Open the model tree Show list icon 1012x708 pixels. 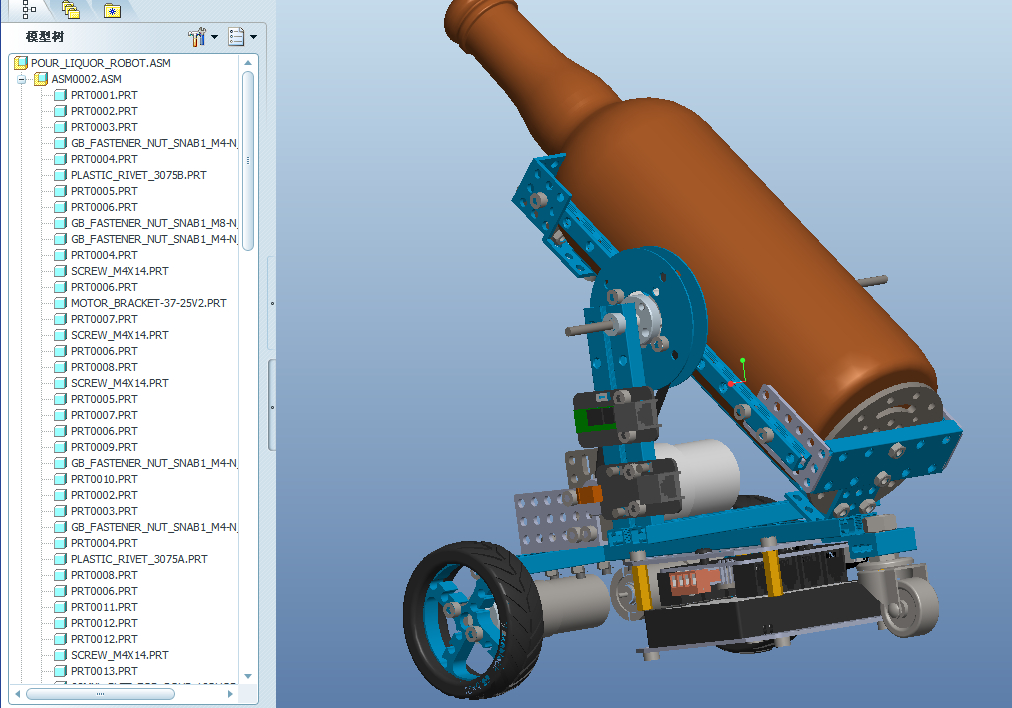click(x=236, y=37)
